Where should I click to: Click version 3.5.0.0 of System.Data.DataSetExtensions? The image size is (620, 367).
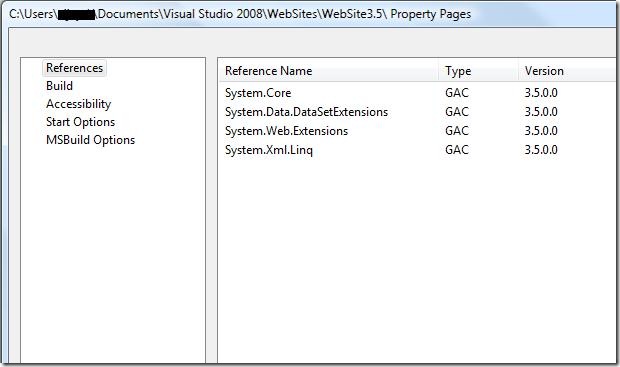coord(541,112)
